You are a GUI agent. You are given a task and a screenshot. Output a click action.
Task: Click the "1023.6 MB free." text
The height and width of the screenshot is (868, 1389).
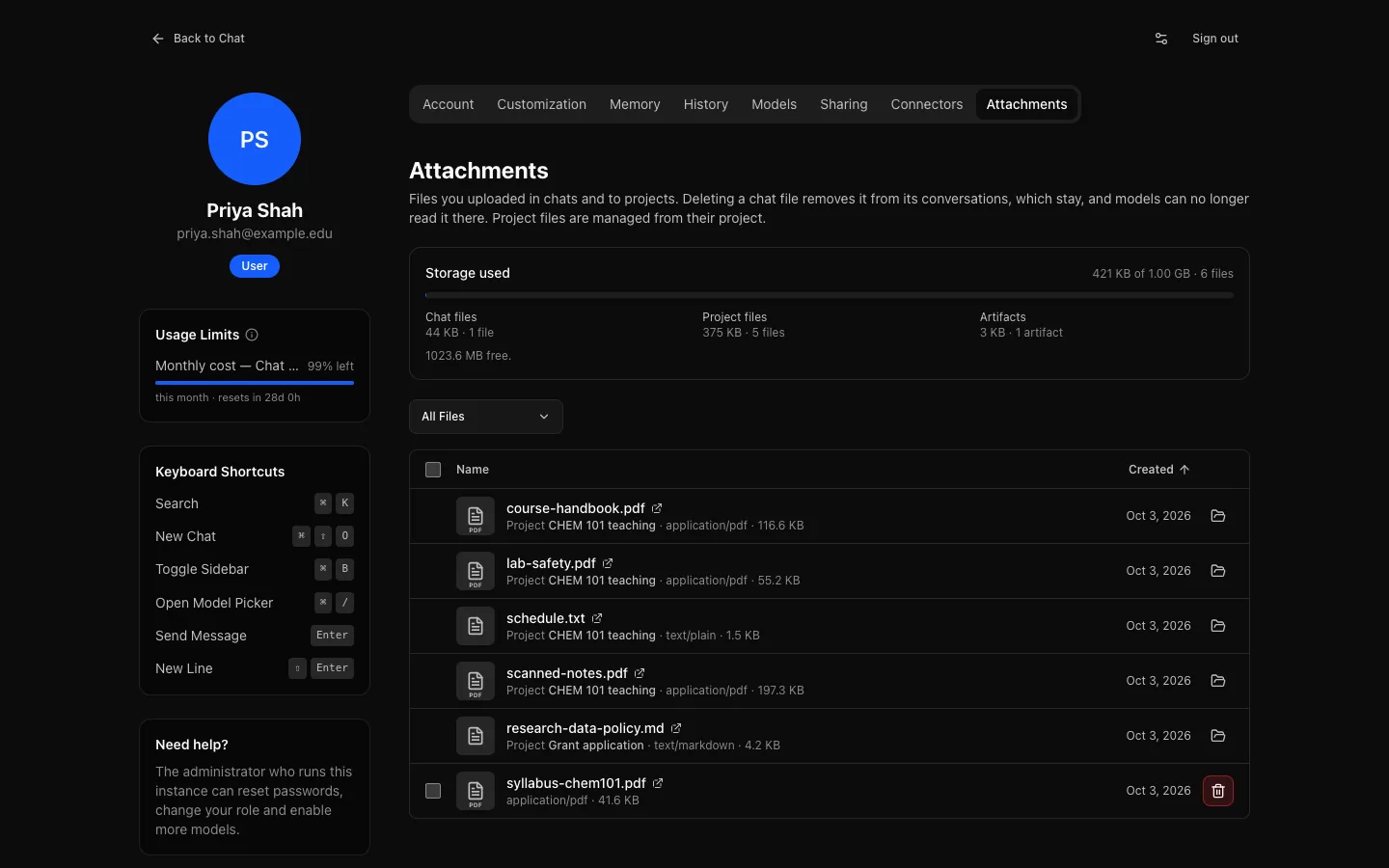469,356
